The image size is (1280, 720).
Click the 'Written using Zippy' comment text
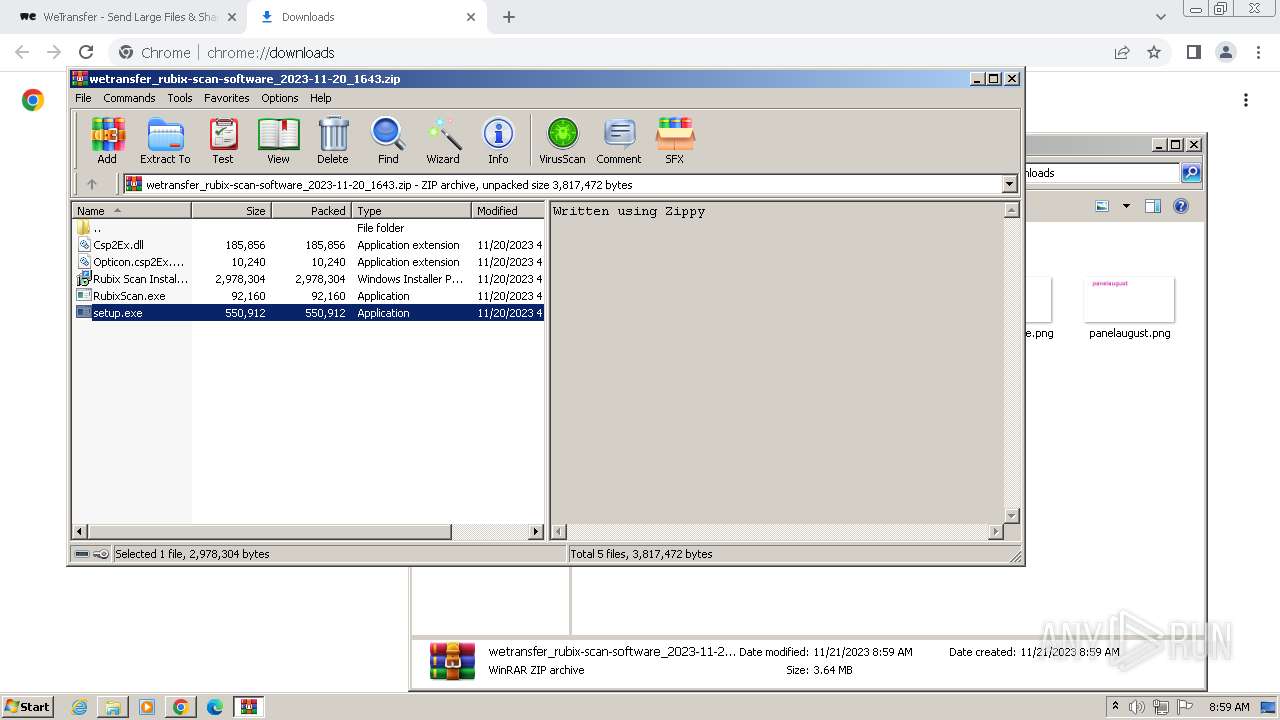[629, 211]
